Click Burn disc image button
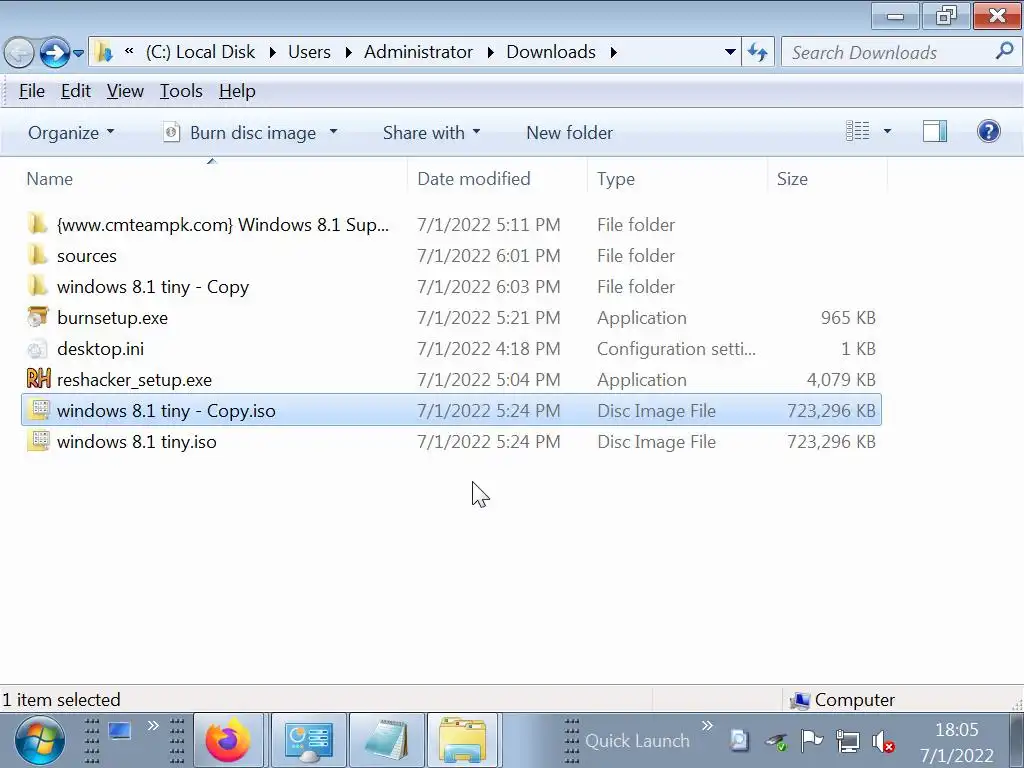This screenshot has width=1024, height=768. pyautogui.click(x=239, y=133)
